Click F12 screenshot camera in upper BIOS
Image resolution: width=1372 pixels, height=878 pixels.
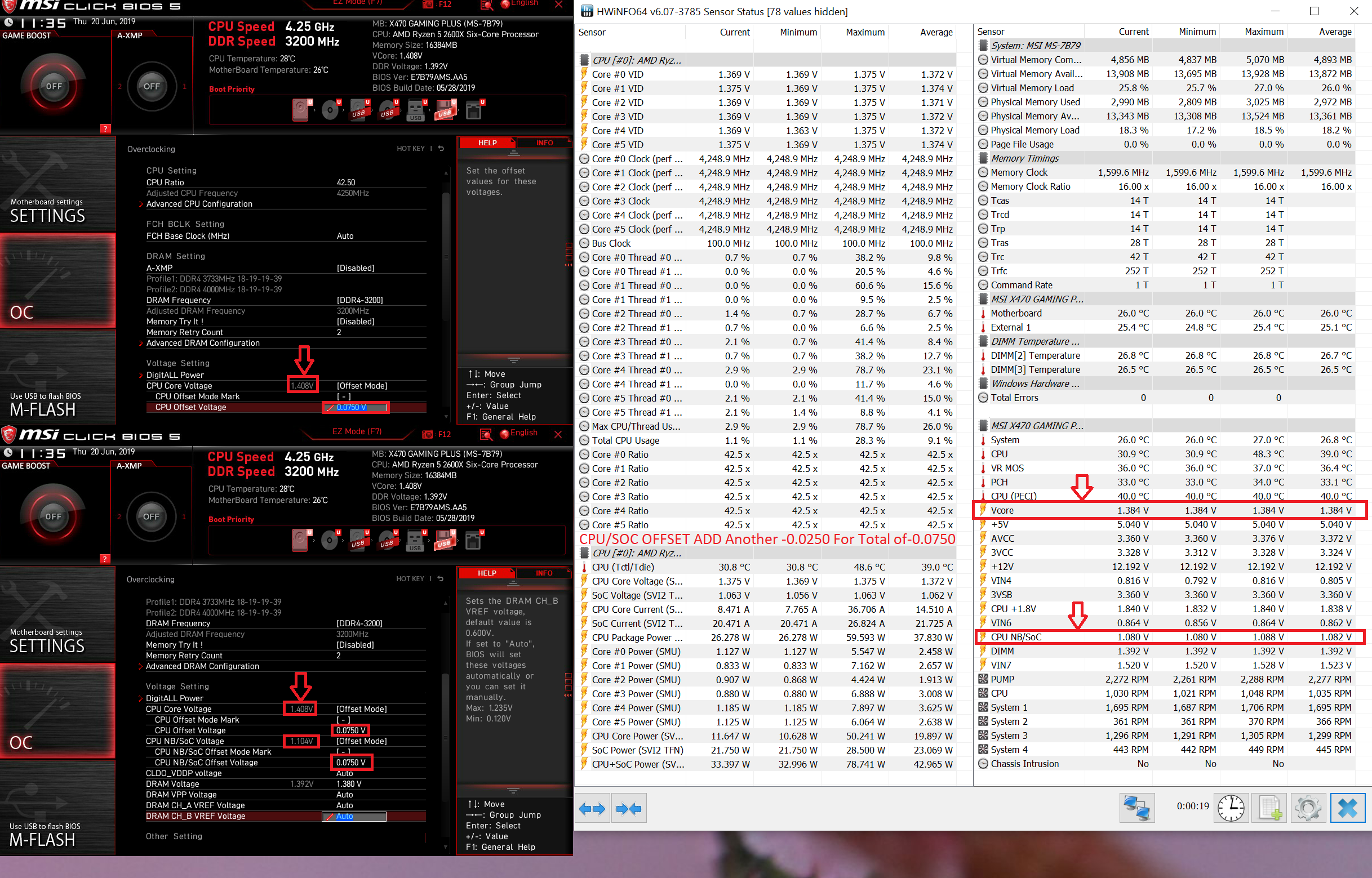click(428, 5)
